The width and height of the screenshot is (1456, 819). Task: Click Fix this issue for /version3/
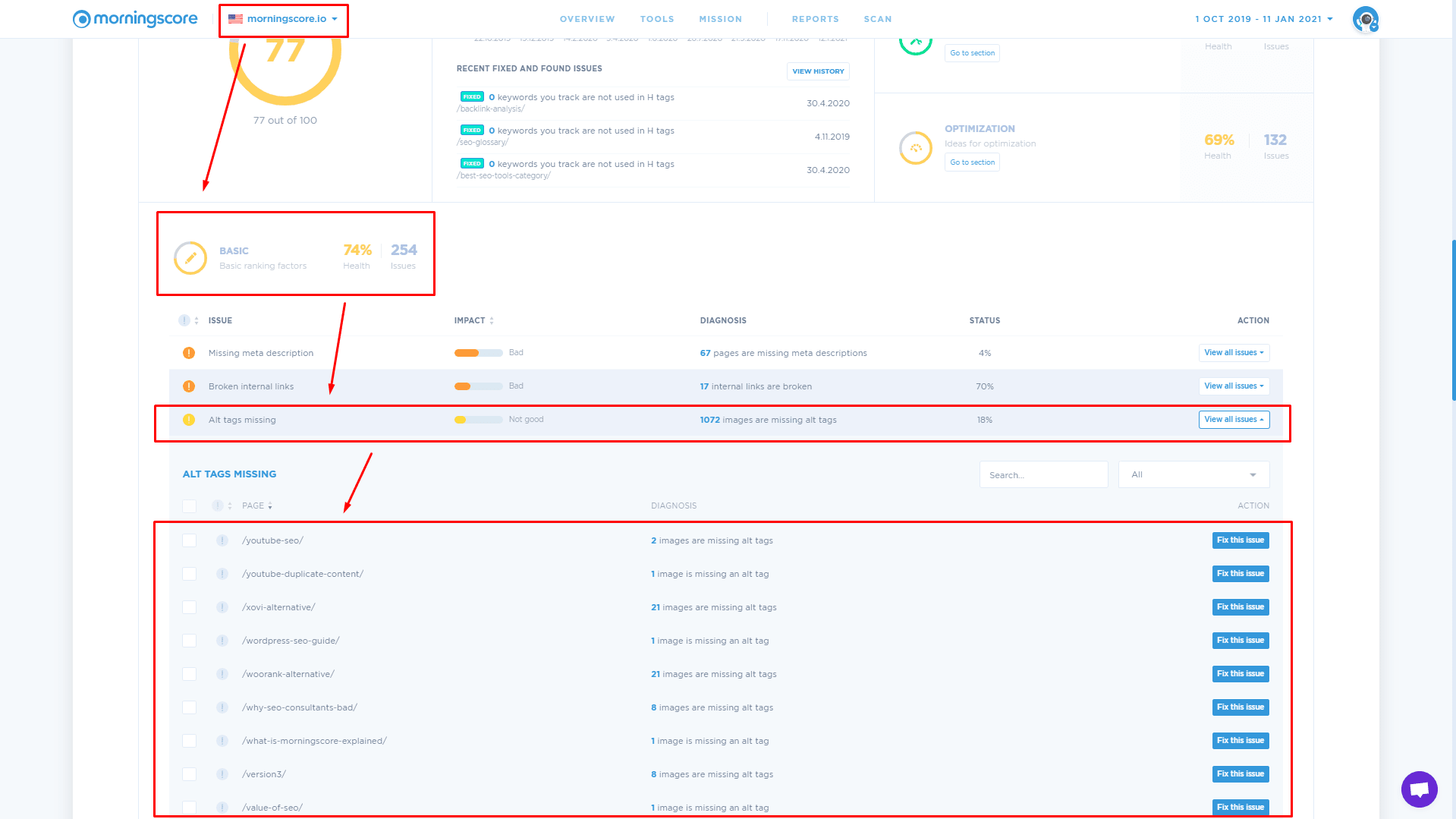point(1241,774)
